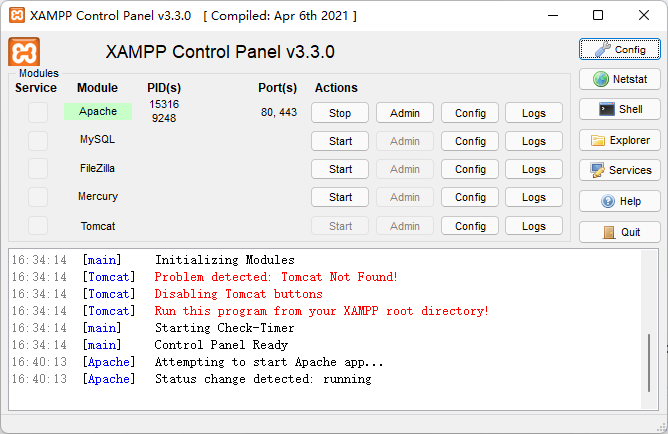This screenshot has height=434, width=668.
Task: Click log line 'Initializing Modules'
Action: pyautogui.click(x=225, y=260)
